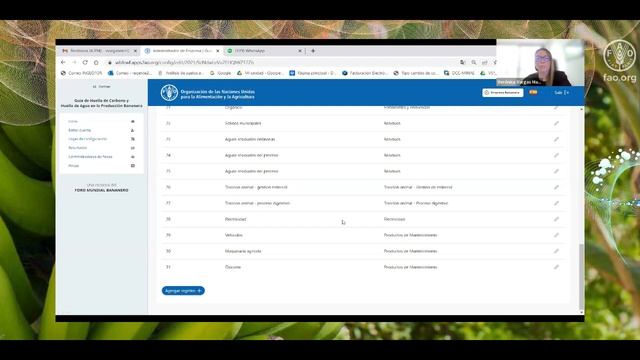Open Editar cuenta in sidebar
This screenshot has width=640, height=360.
(80, 130)
